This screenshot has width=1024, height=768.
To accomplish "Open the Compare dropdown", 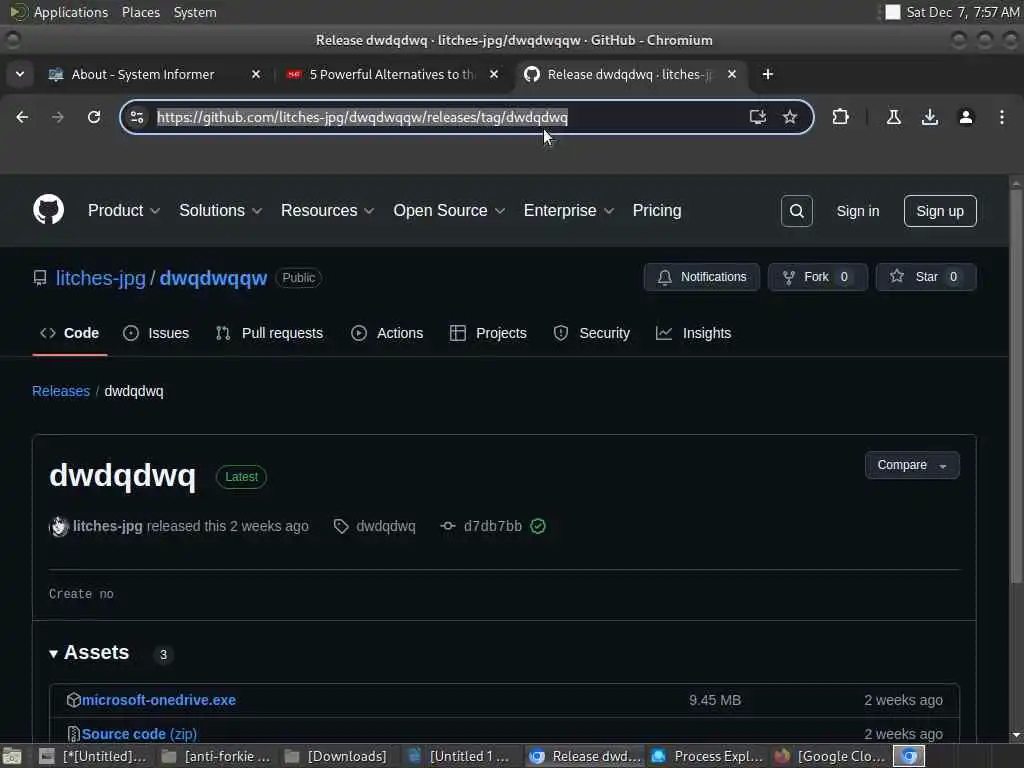I will (912, 465).
